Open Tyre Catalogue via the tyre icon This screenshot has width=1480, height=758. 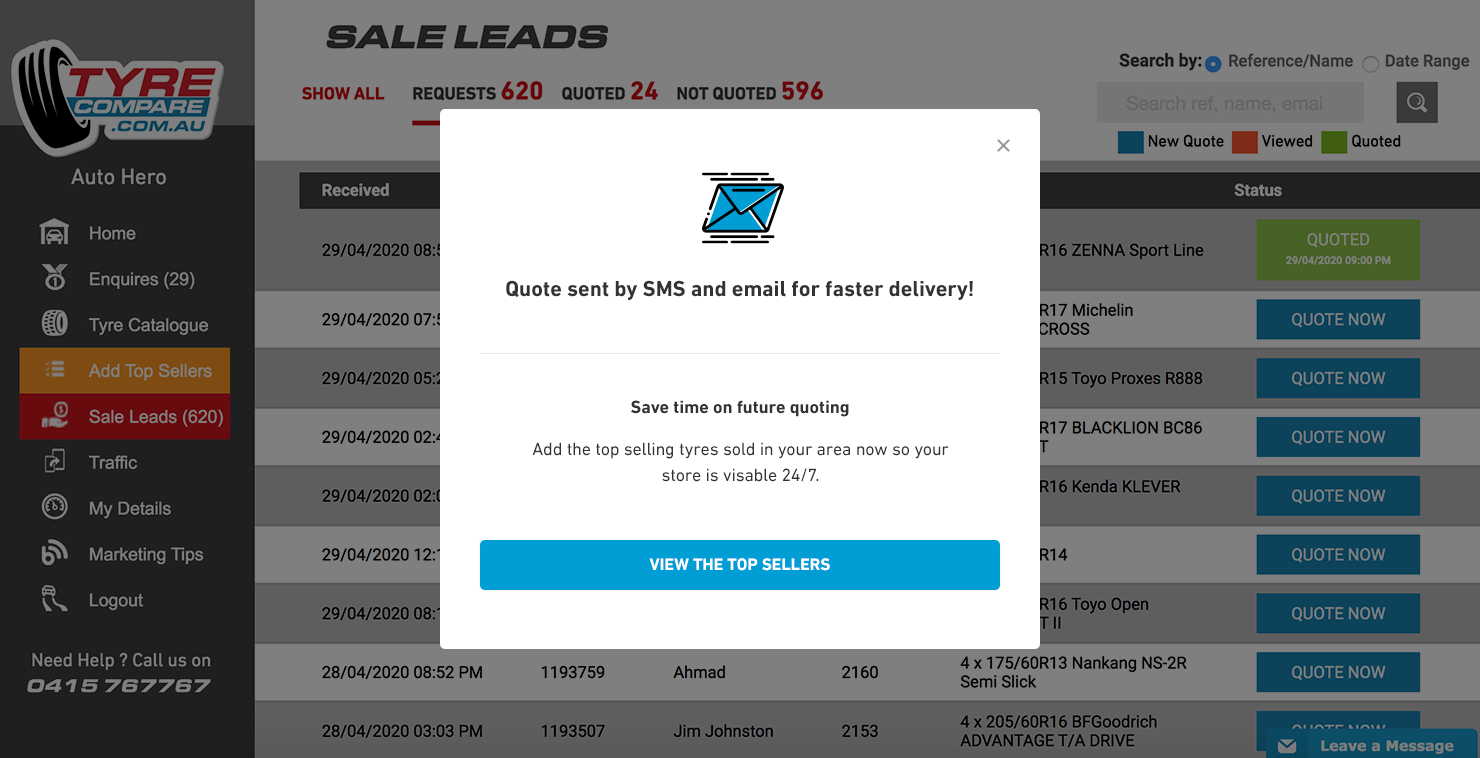pos(54,324)
